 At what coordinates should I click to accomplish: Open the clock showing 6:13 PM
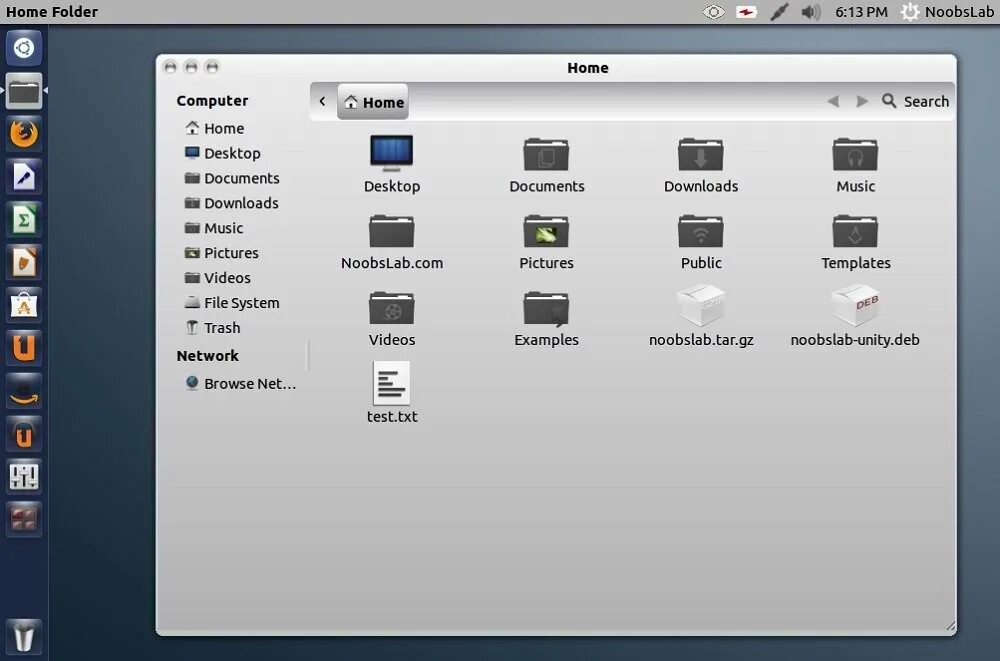pos(861,11)
